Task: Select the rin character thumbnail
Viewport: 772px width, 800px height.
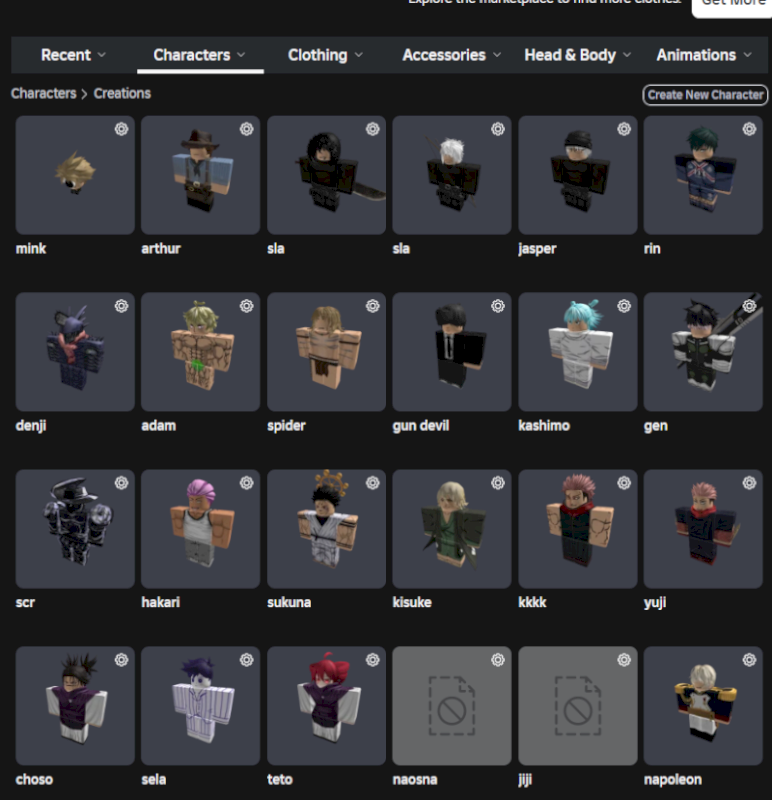Action: click(x=703, y=175)
